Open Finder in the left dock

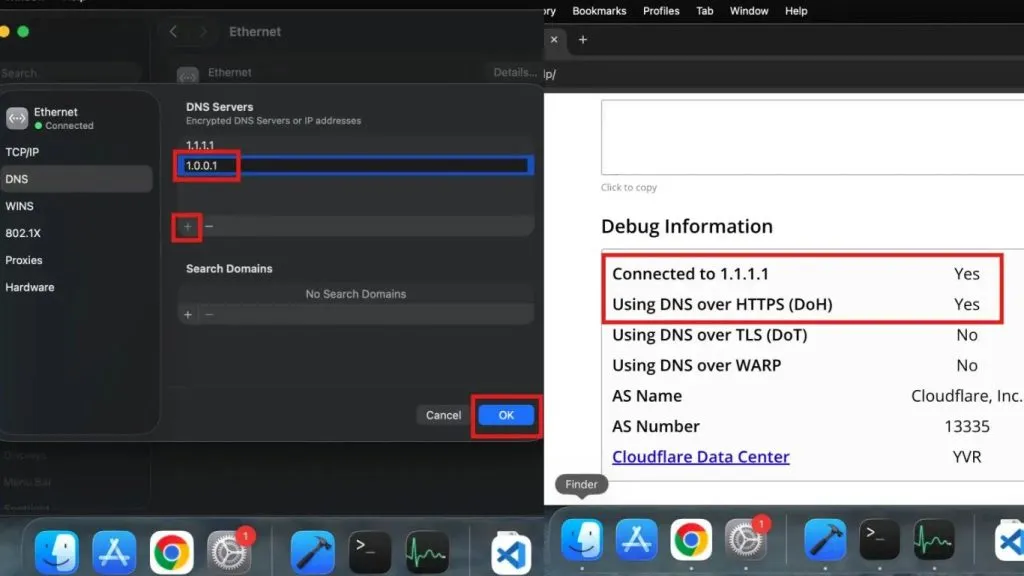click(x=57, y=552)
